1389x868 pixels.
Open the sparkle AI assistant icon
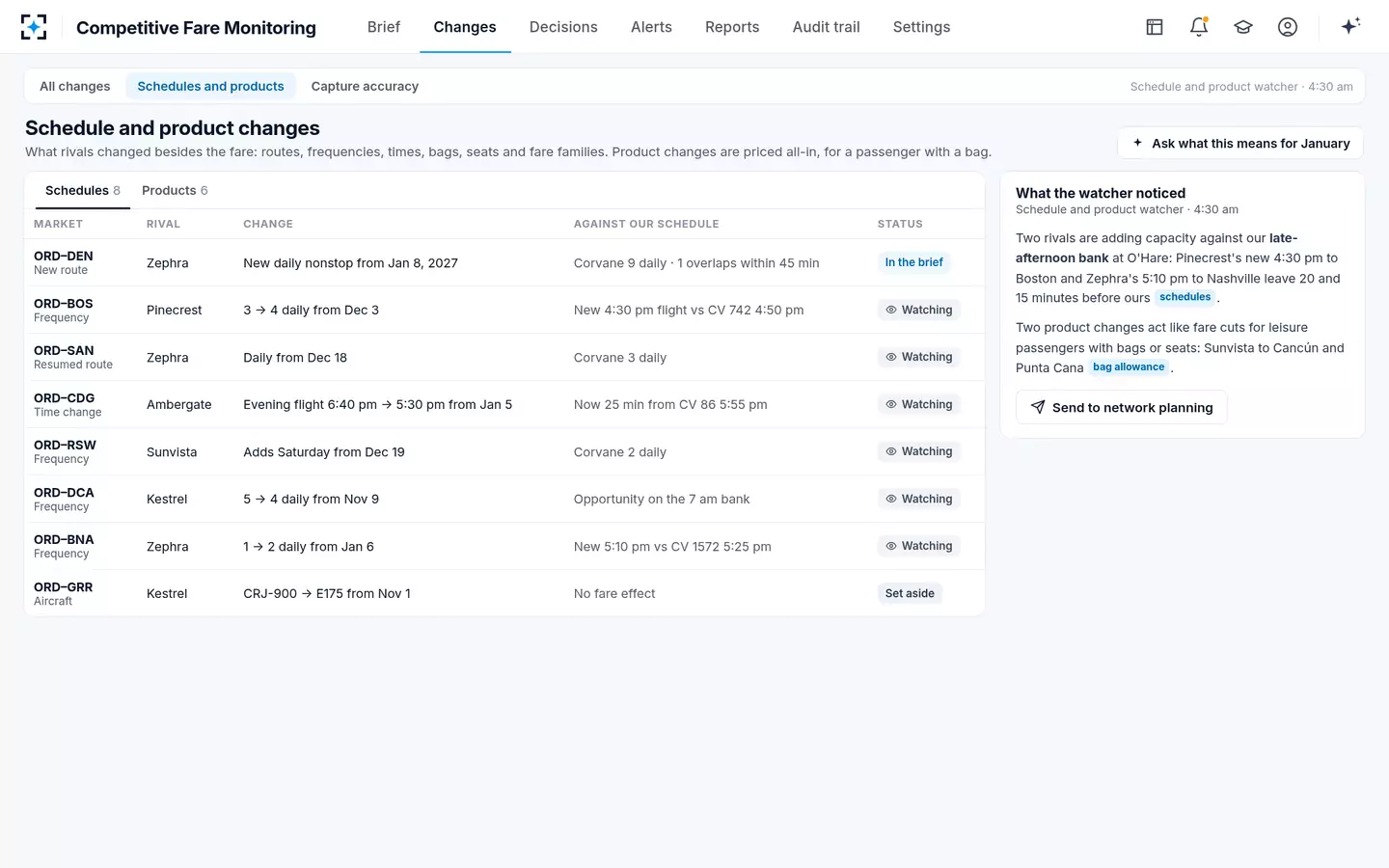pyautogui.click(x=1350, y=26)
